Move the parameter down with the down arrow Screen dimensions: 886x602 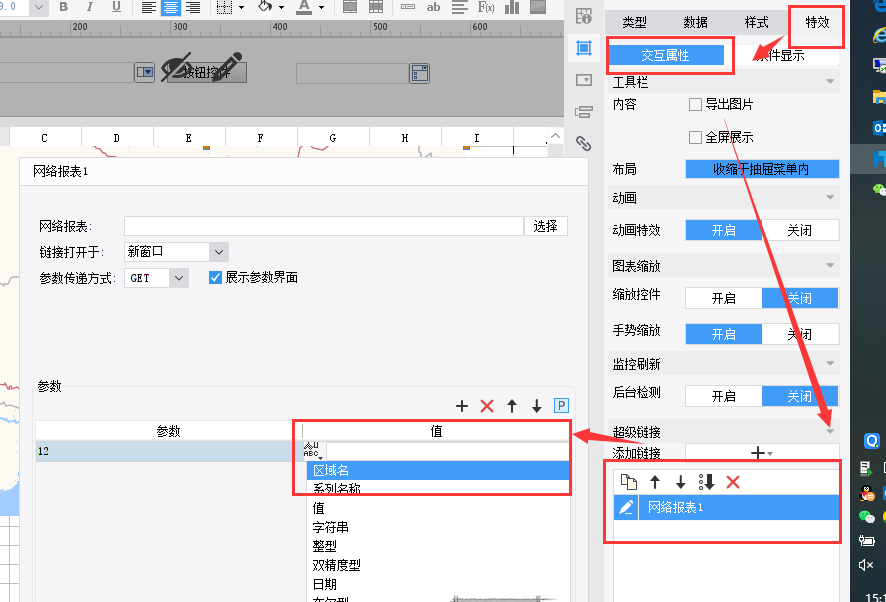tap(537, 406)
